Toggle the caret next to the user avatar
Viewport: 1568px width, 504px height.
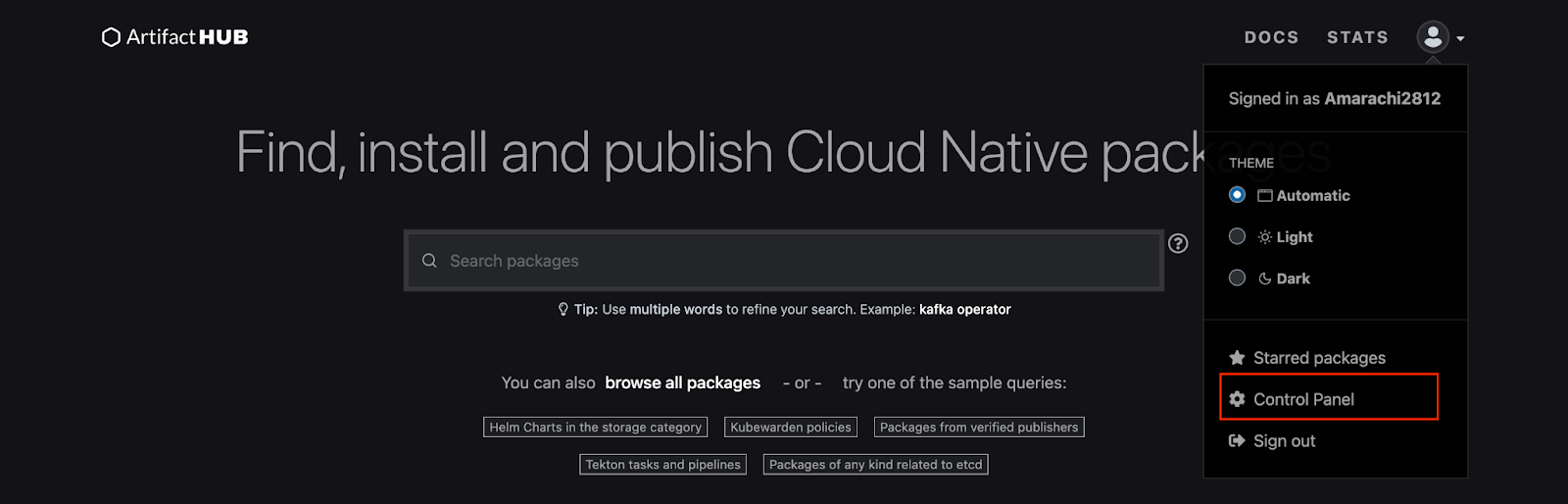[x=1460, y=38]
